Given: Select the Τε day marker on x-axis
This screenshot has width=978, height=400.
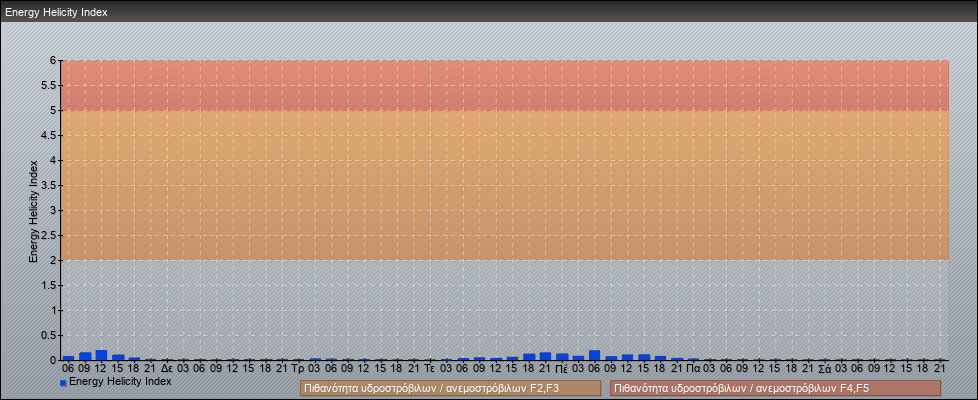Looking at the screenshot, I should (x=429, y=369).
